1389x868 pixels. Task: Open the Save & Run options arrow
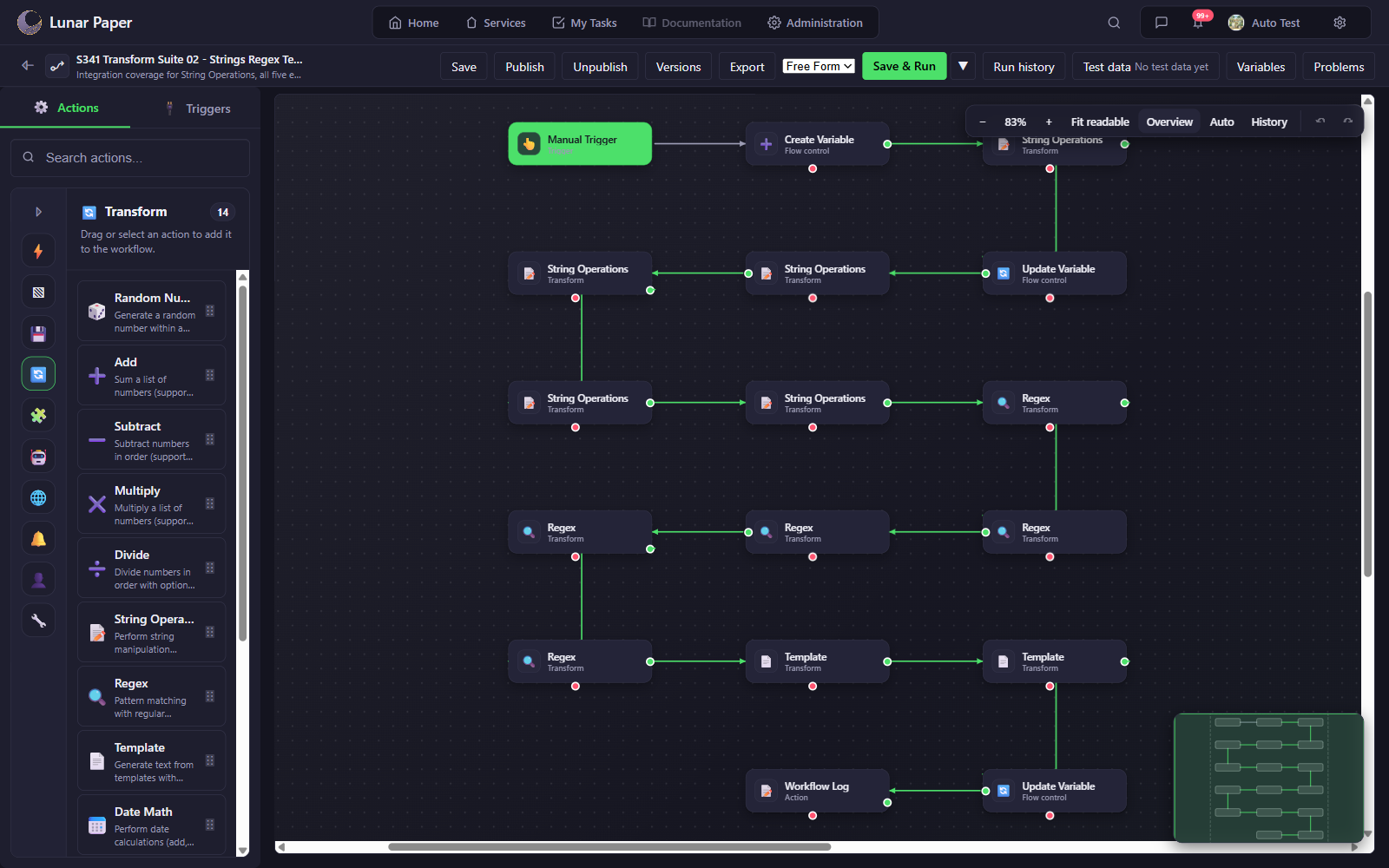tap(963, 66)
